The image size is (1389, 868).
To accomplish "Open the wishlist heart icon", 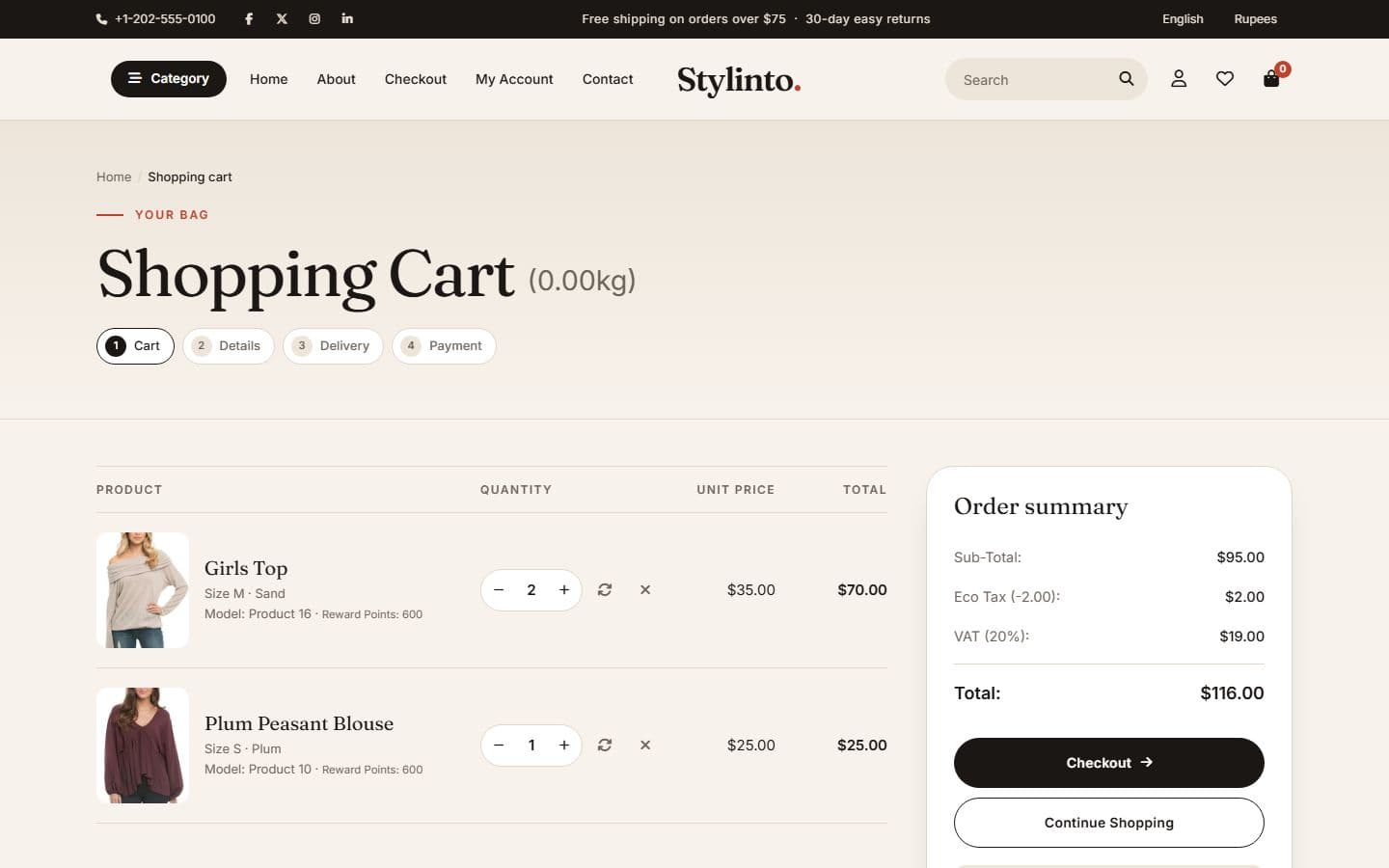I will point(1225,79).
